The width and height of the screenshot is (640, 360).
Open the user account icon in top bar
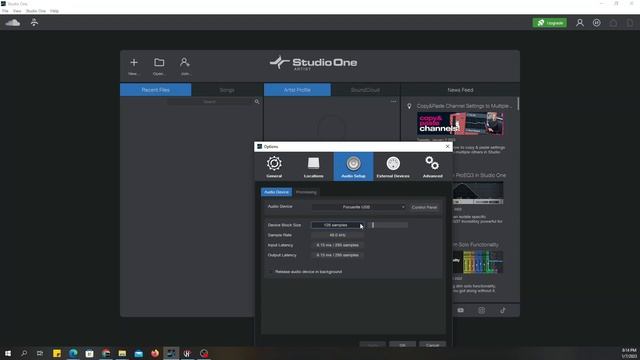tap(580, 23)
